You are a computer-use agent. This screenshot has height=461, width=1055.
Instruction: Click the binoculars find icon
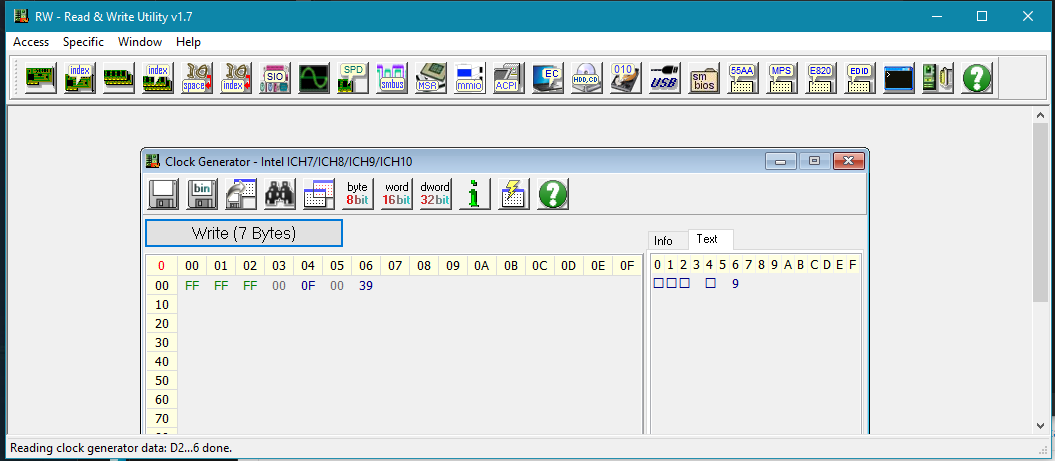(281, 194)
